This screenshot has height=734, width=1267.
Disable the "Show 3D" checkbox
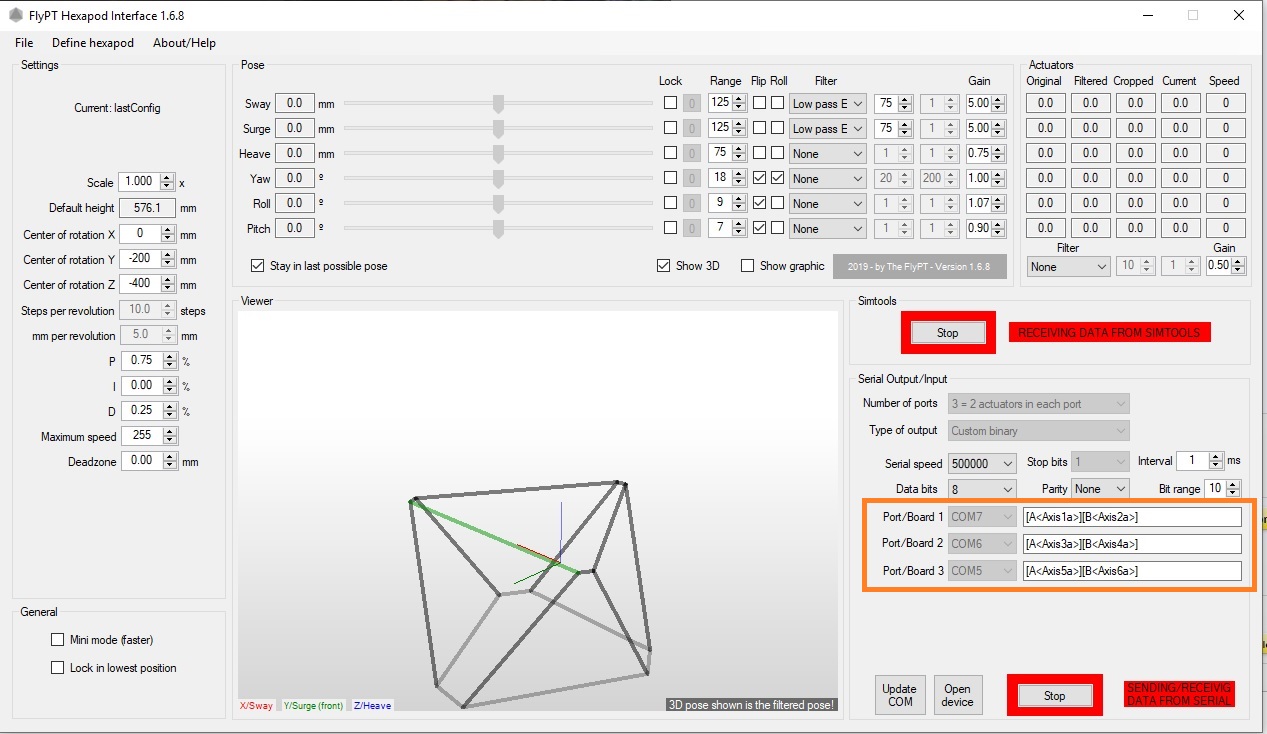pyautogui.click(x=662, y=265)
